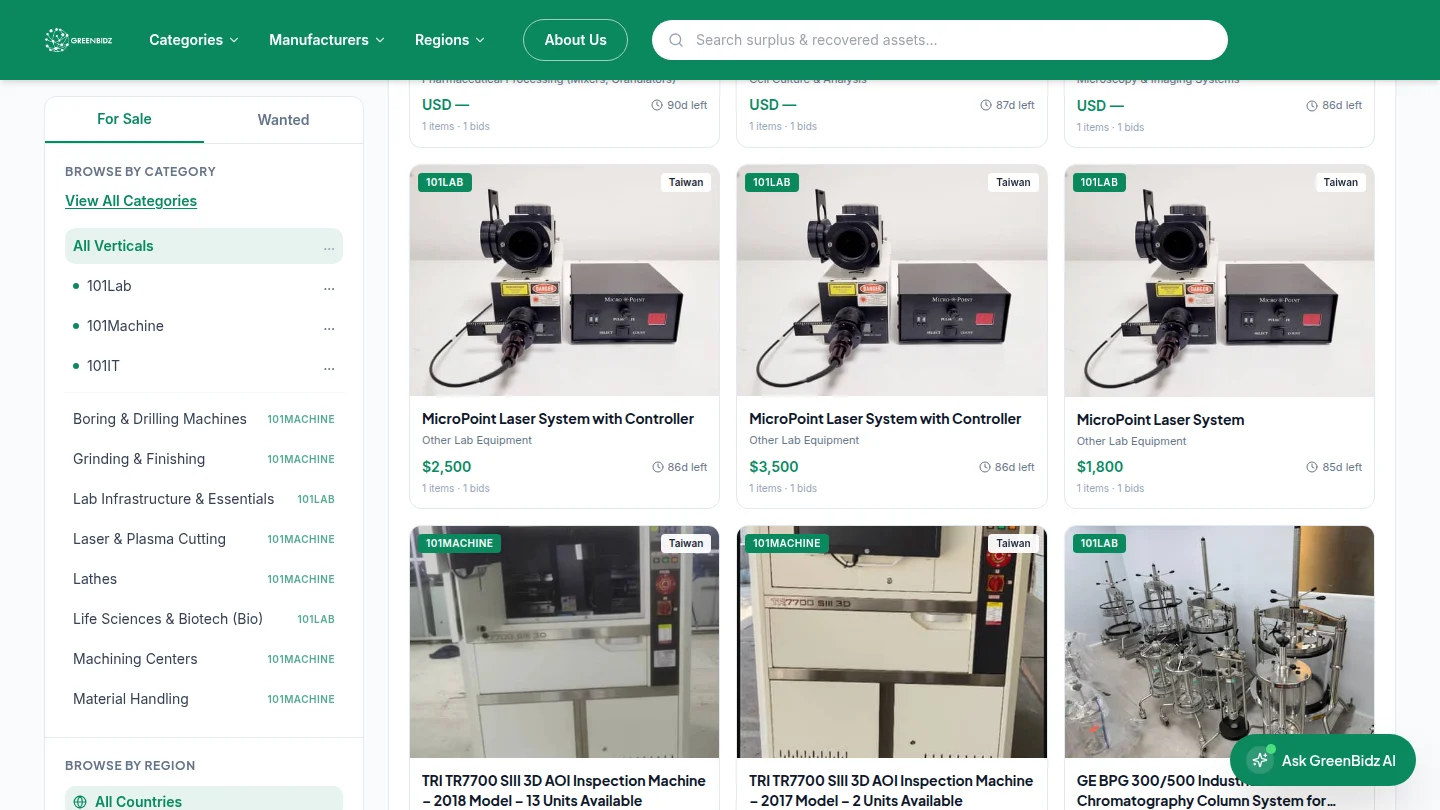Open the Categories dropdown in the header
The image size is (1440, 810).
click(194, 40)
